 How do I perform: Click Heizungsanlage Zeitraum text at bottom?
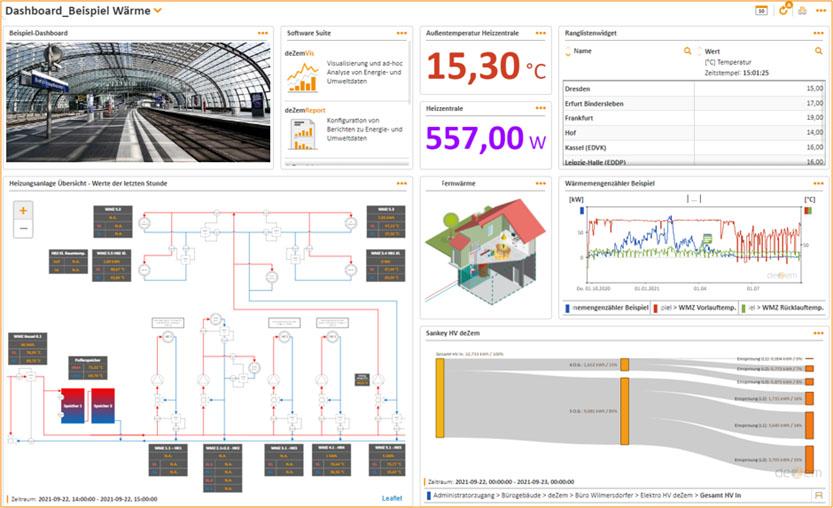[x=84, y=499]
